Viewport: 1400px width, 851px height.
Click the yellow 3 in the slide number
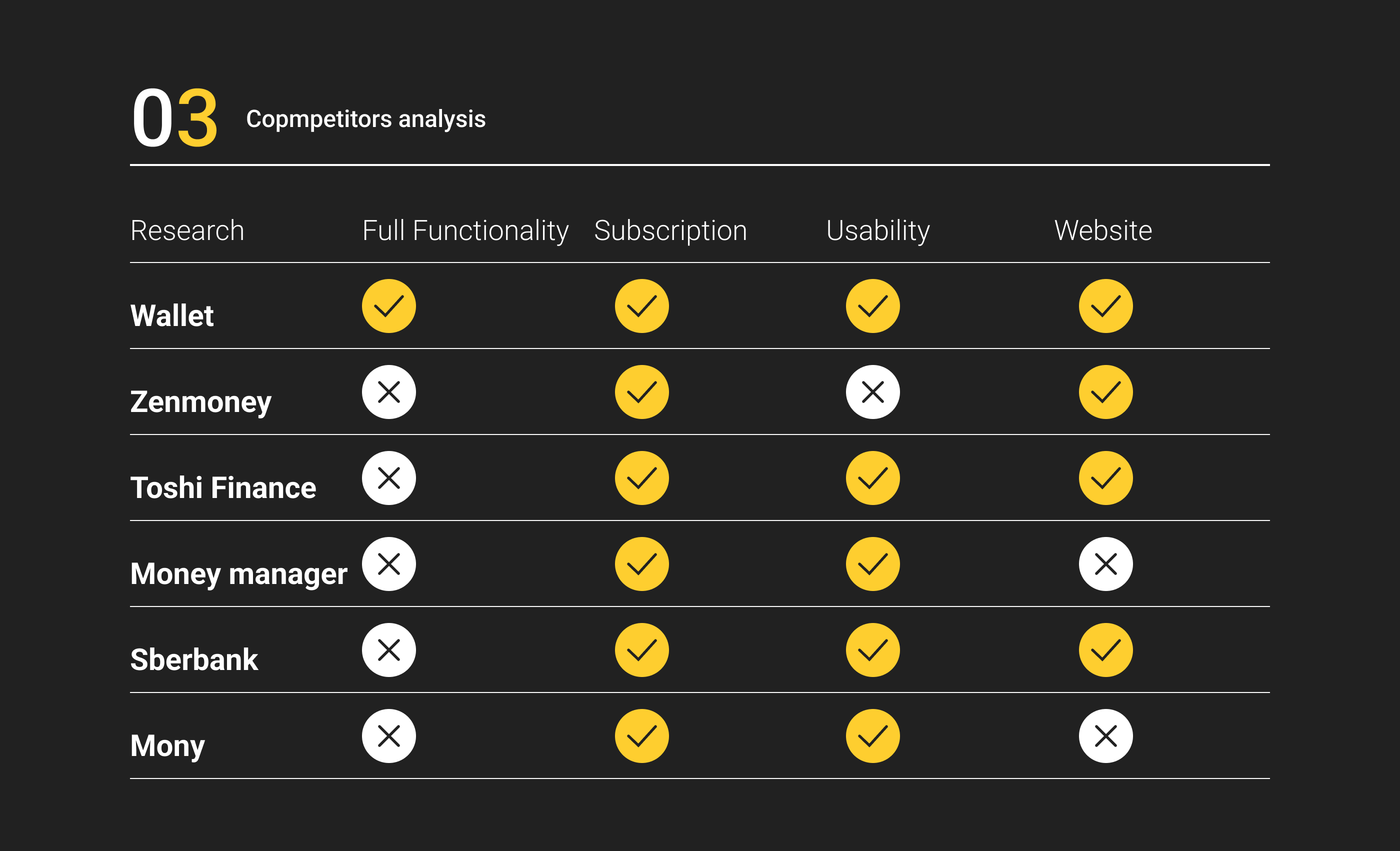coord(197,118)
